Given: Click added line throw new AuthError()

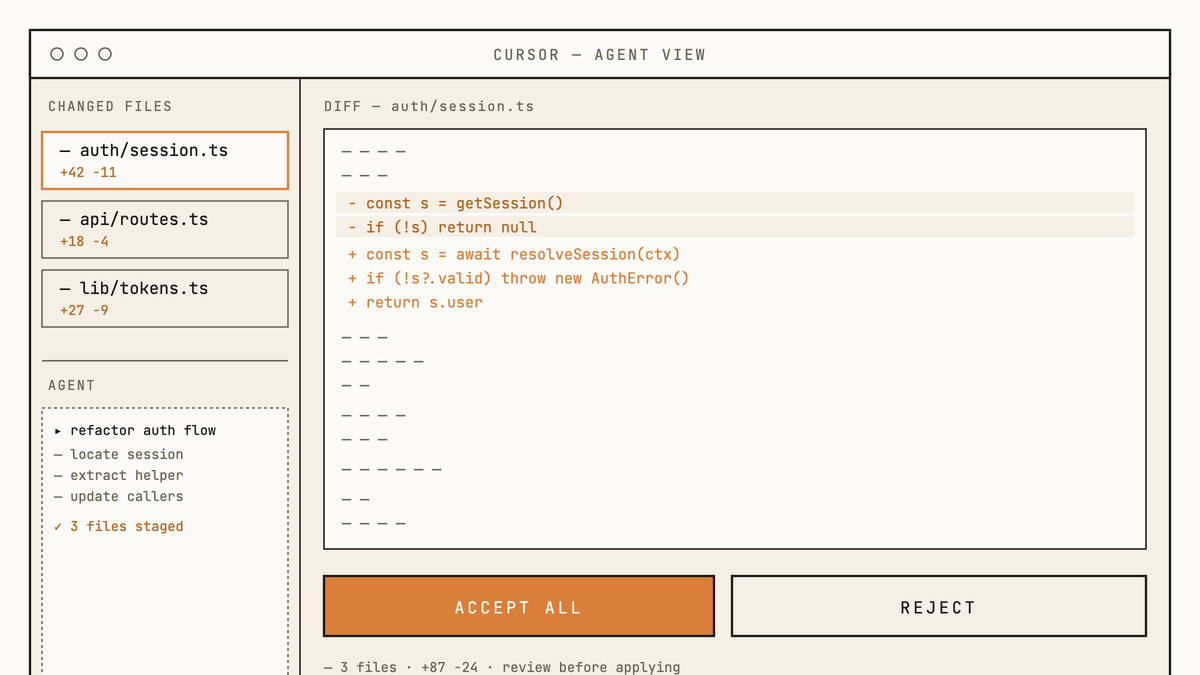Looking at the screenshot, I should pos(519,278).
